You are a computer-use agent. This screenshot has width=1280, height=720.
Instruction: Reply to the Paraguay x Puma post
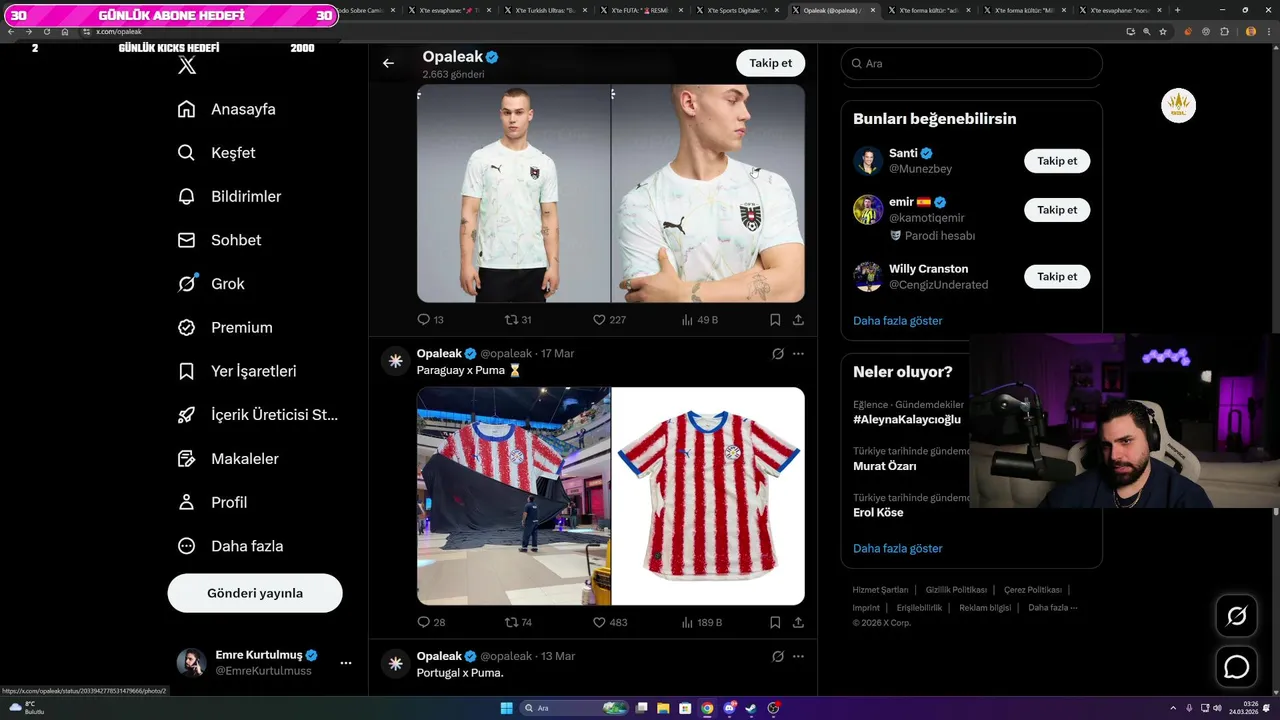tap(431, 622)
